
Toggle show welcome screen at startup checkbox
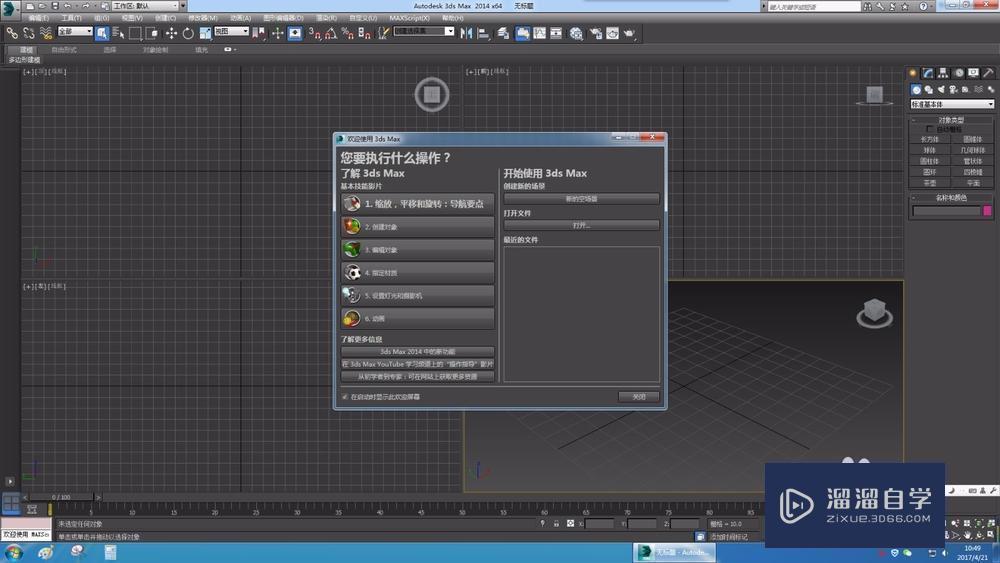345,397
